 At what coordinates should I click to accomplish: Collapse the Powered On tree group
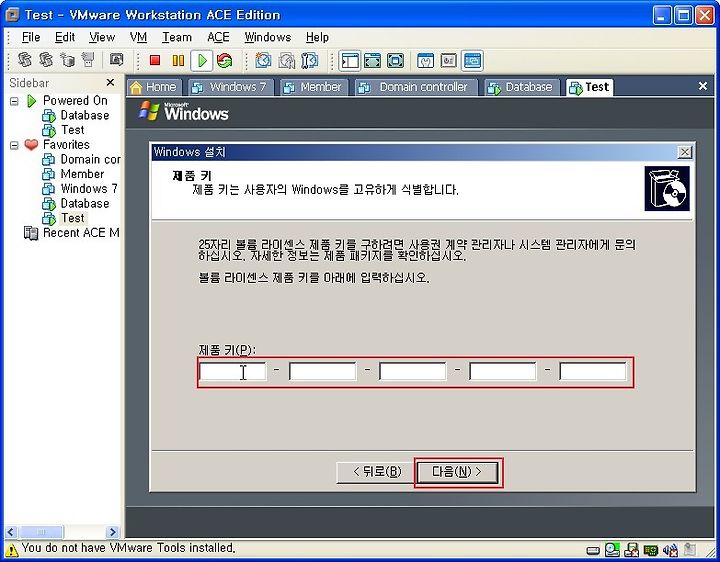pyautogui.click(x=15, y=101)
